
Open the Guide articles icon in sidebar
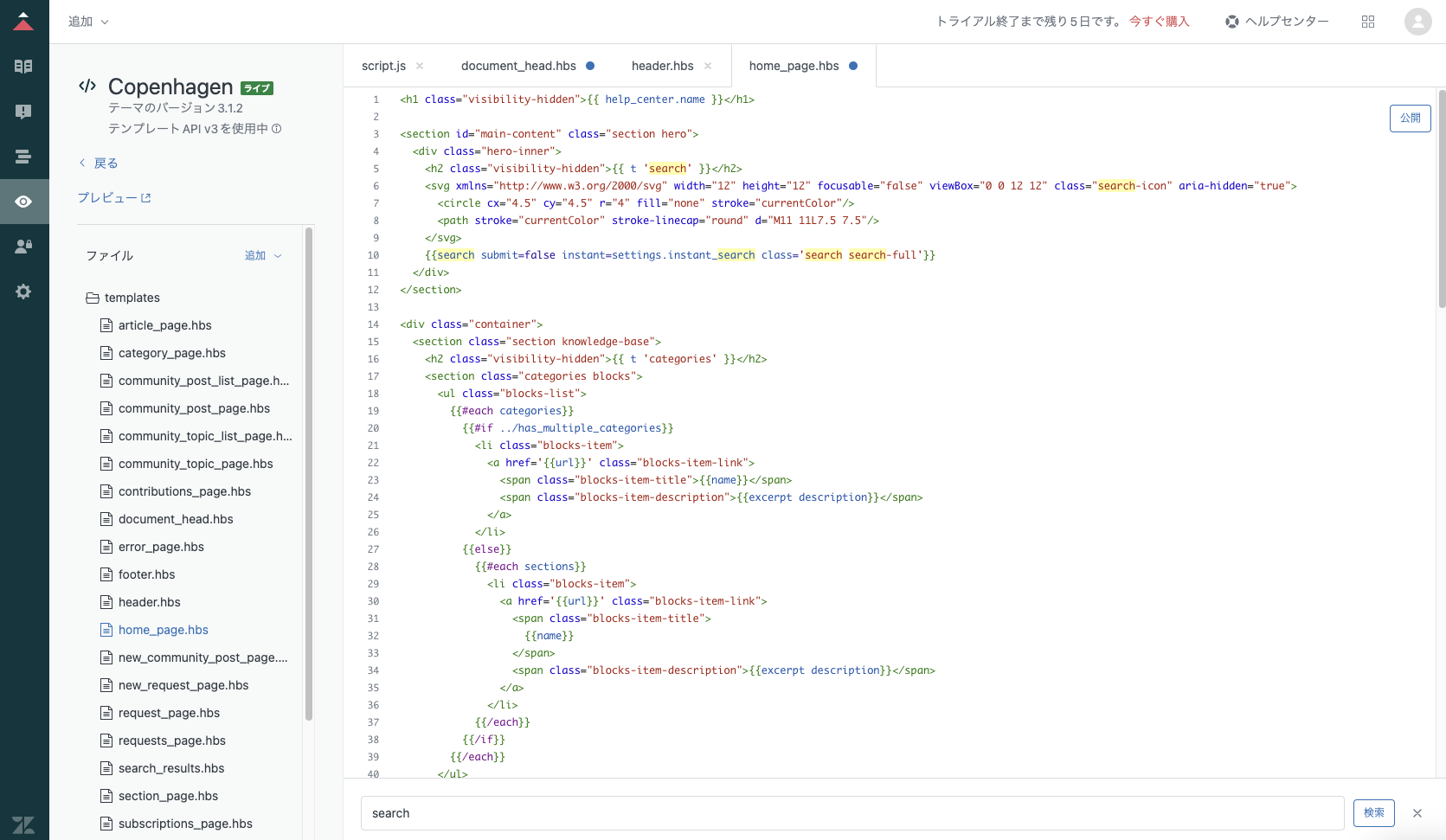[23, 67]
